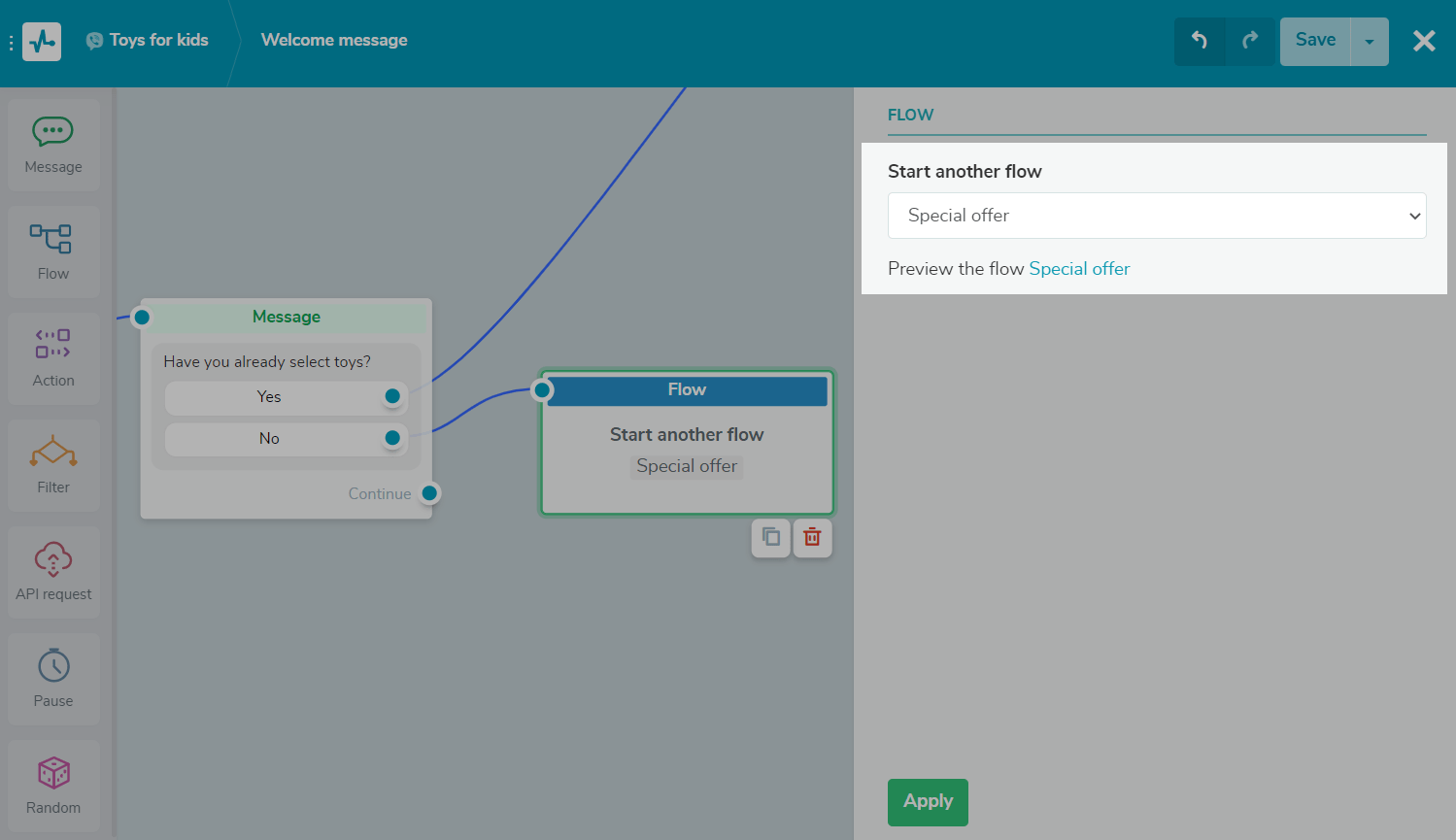Click the Yes button in Message block
Screen dimensions: 1456x840
point(269,397)
